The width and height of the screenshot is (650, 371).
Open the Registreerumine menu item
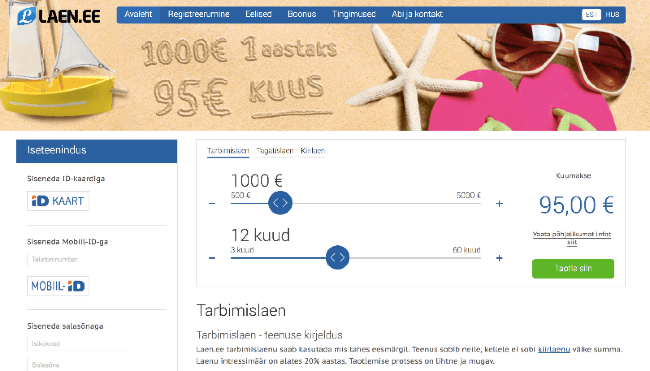point(199,15)
